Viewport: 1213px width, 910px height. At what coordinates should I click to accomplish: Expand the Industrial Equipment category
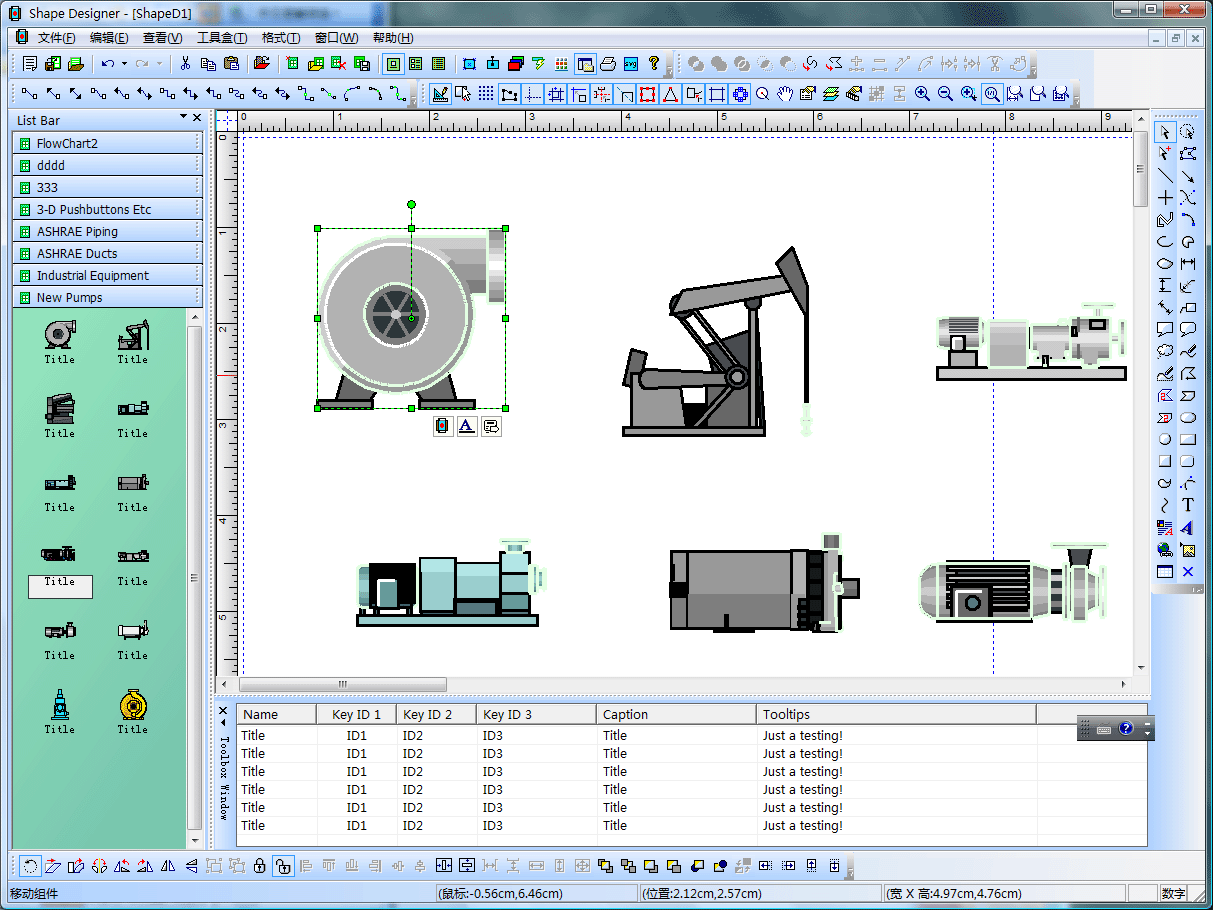(x=93, y=275)
